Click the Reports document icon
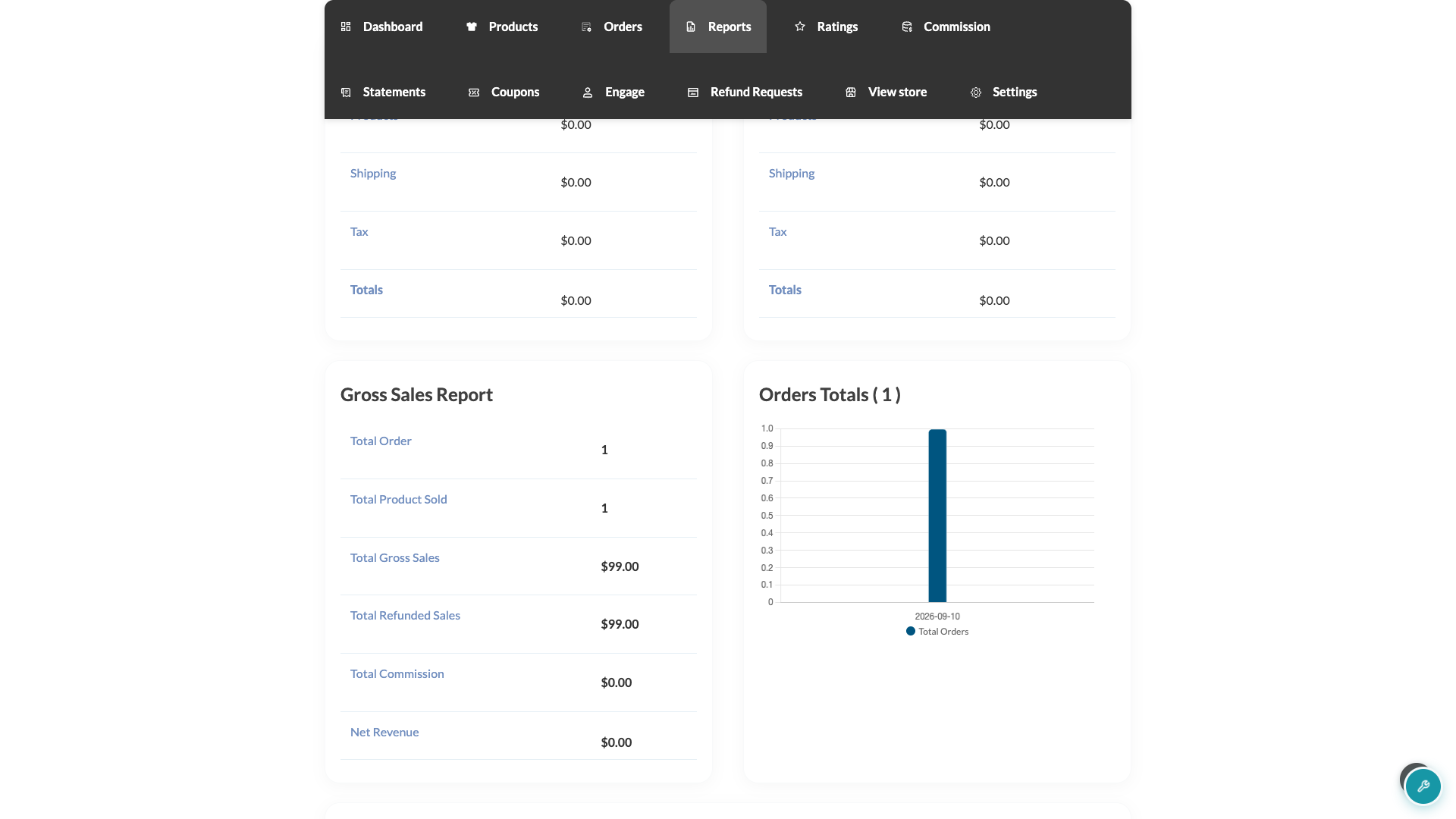The image size is (1456, 819). (691, 27)
